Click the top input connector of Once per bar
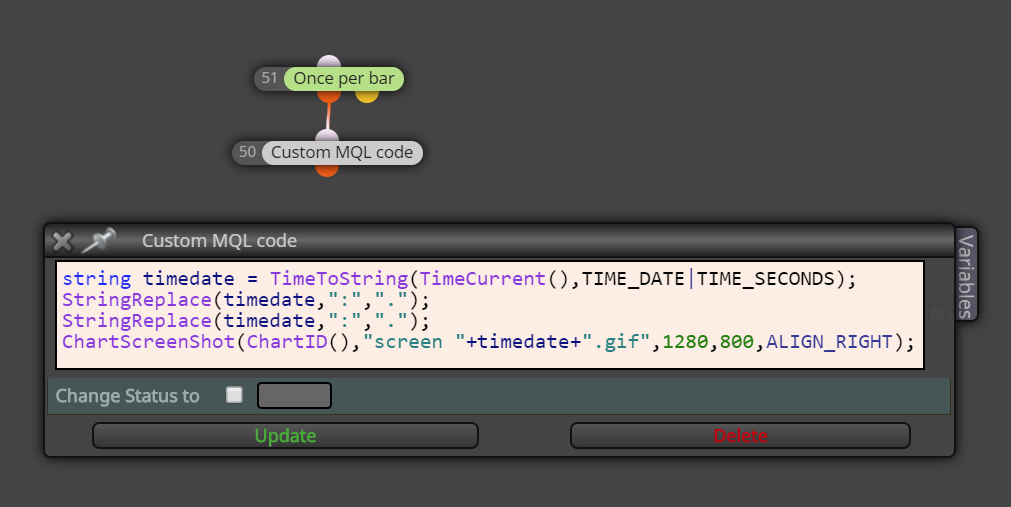1011x507 pixels. [329, 61]
